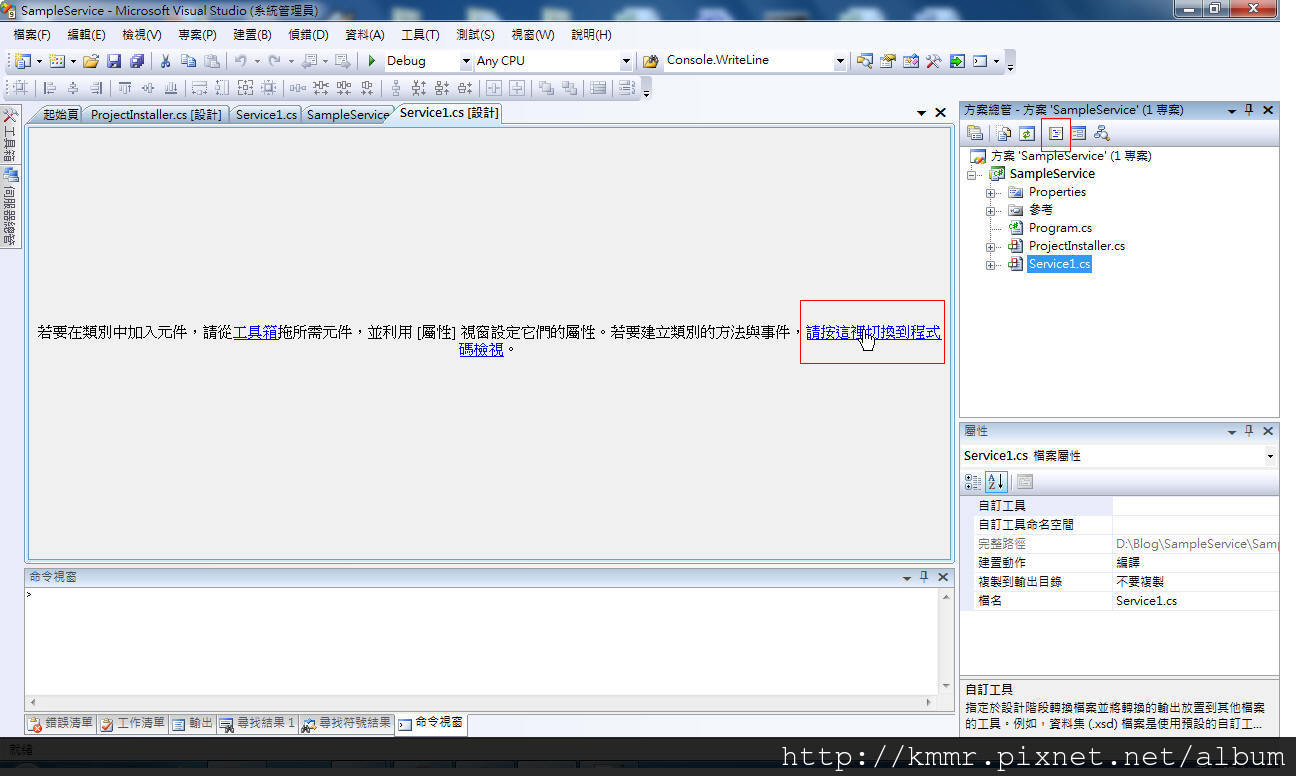Click the Copy toolbar icon
The image size is (1296, 776).
(x=188, y=61)
